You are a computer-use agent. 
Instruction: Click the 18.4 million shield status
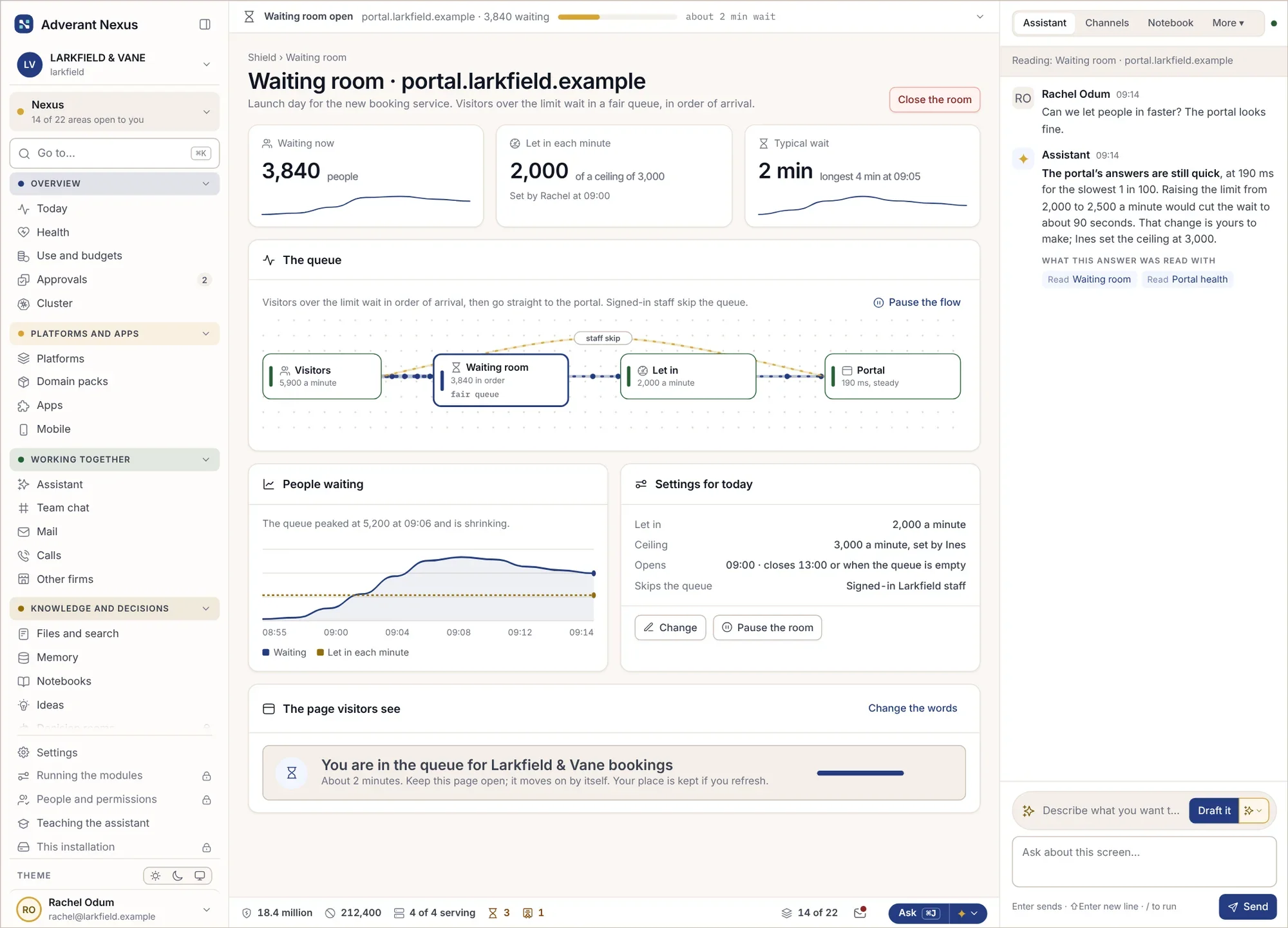click(x=277, y=913)
